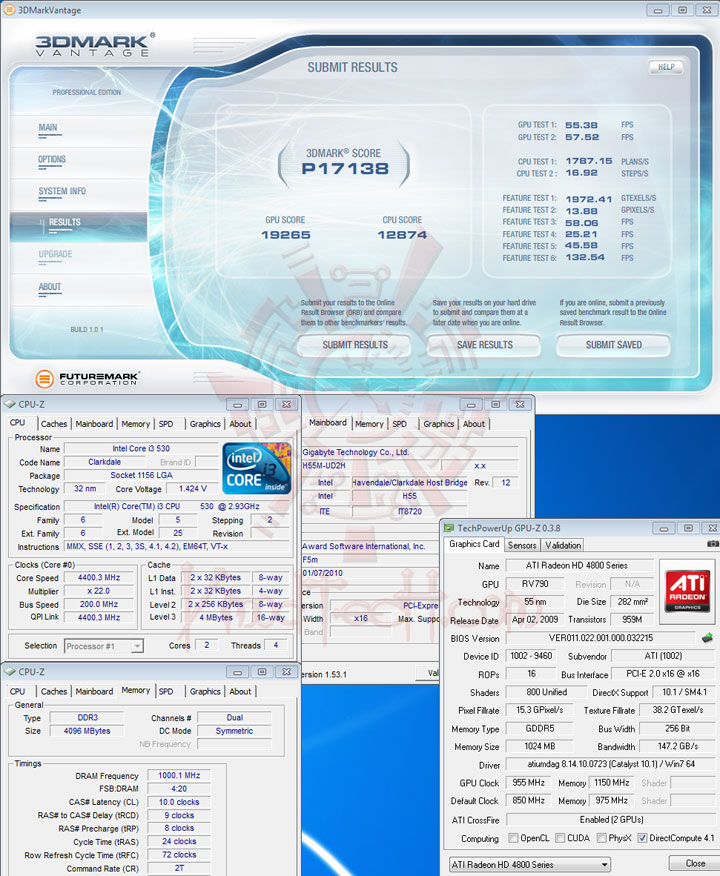Click the memory CPU-Z window title icon
This screenshot has height=876, width=720.
(9, 672)
